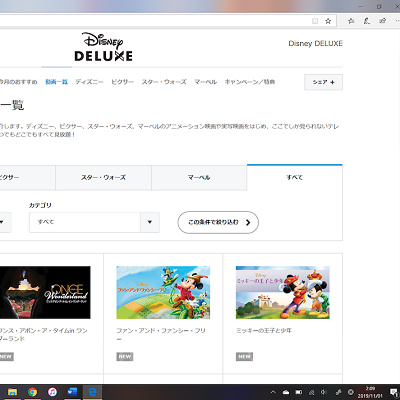Open the network status tray icon
This screenshot has height=400, width=400.
pos(312,392)
